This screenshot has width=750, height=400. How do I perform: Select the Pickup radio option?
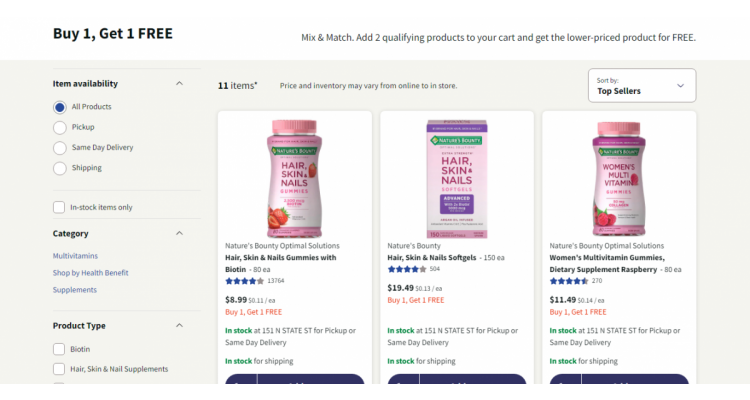(60, 127)
